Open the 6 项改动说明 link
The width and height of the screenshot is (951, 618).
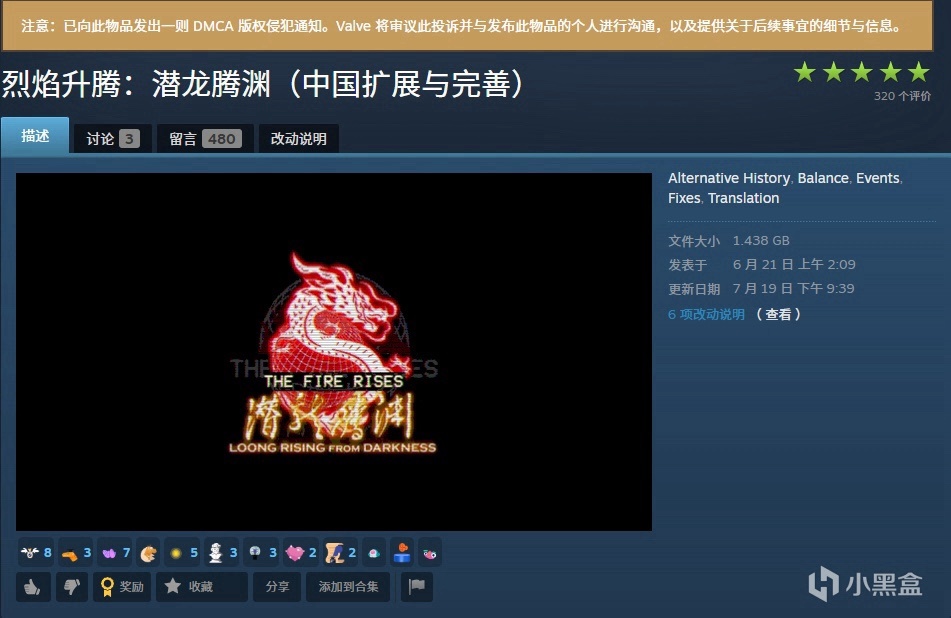[x=706, y=314]
